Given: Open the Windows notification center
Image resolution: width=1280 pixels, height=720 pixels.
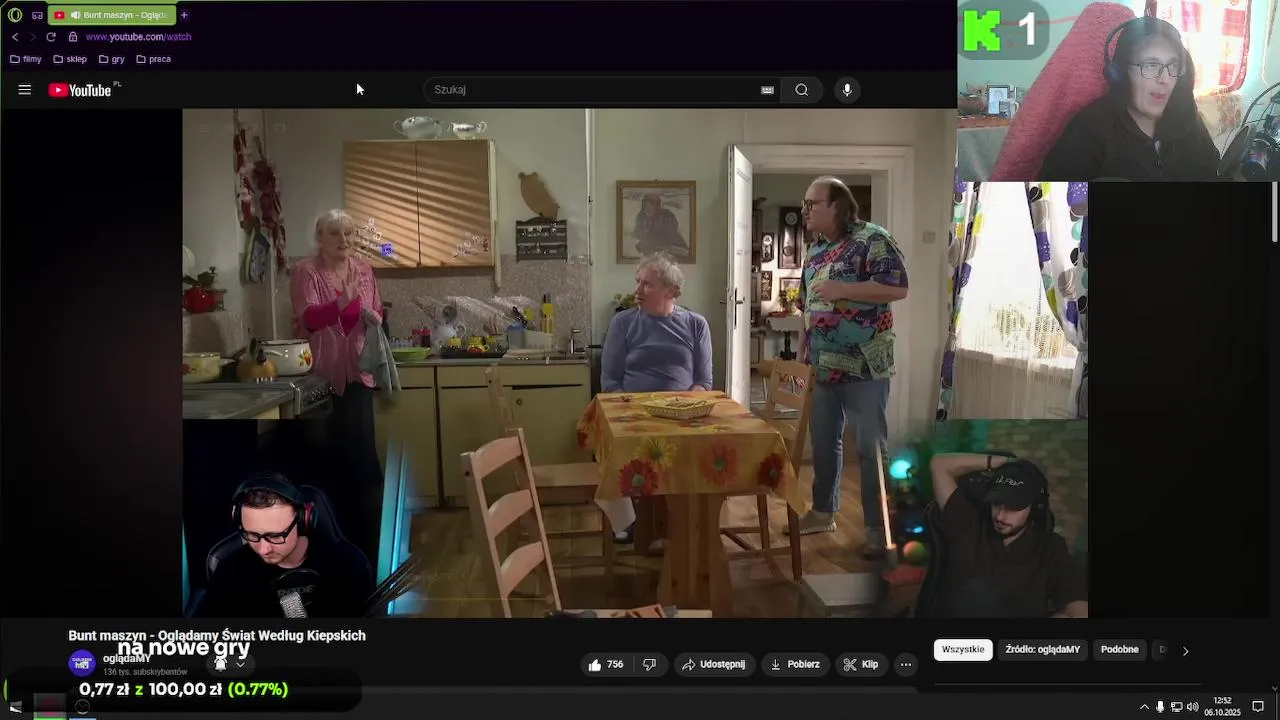Looking at the screenshot, I should pos(1258,707).
